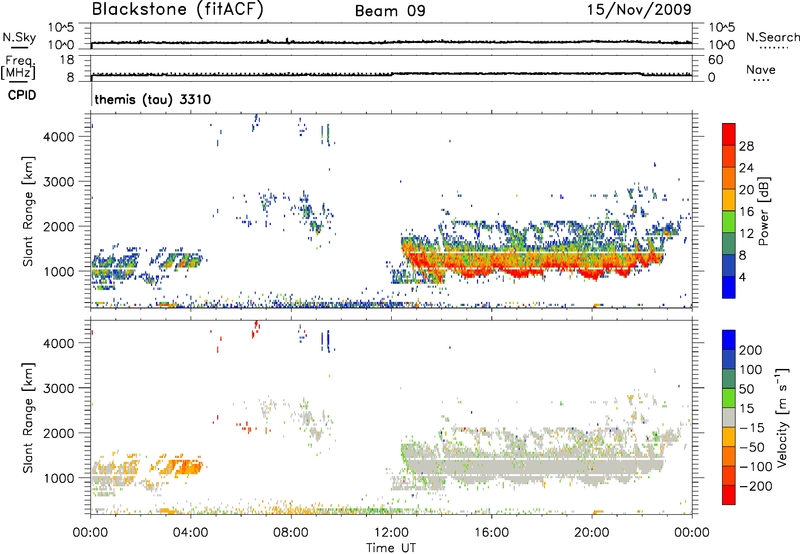Viewport: 800px width, 554px height.
Task: Click the '28' label on the Power colorbar
Action: (746, 146)
